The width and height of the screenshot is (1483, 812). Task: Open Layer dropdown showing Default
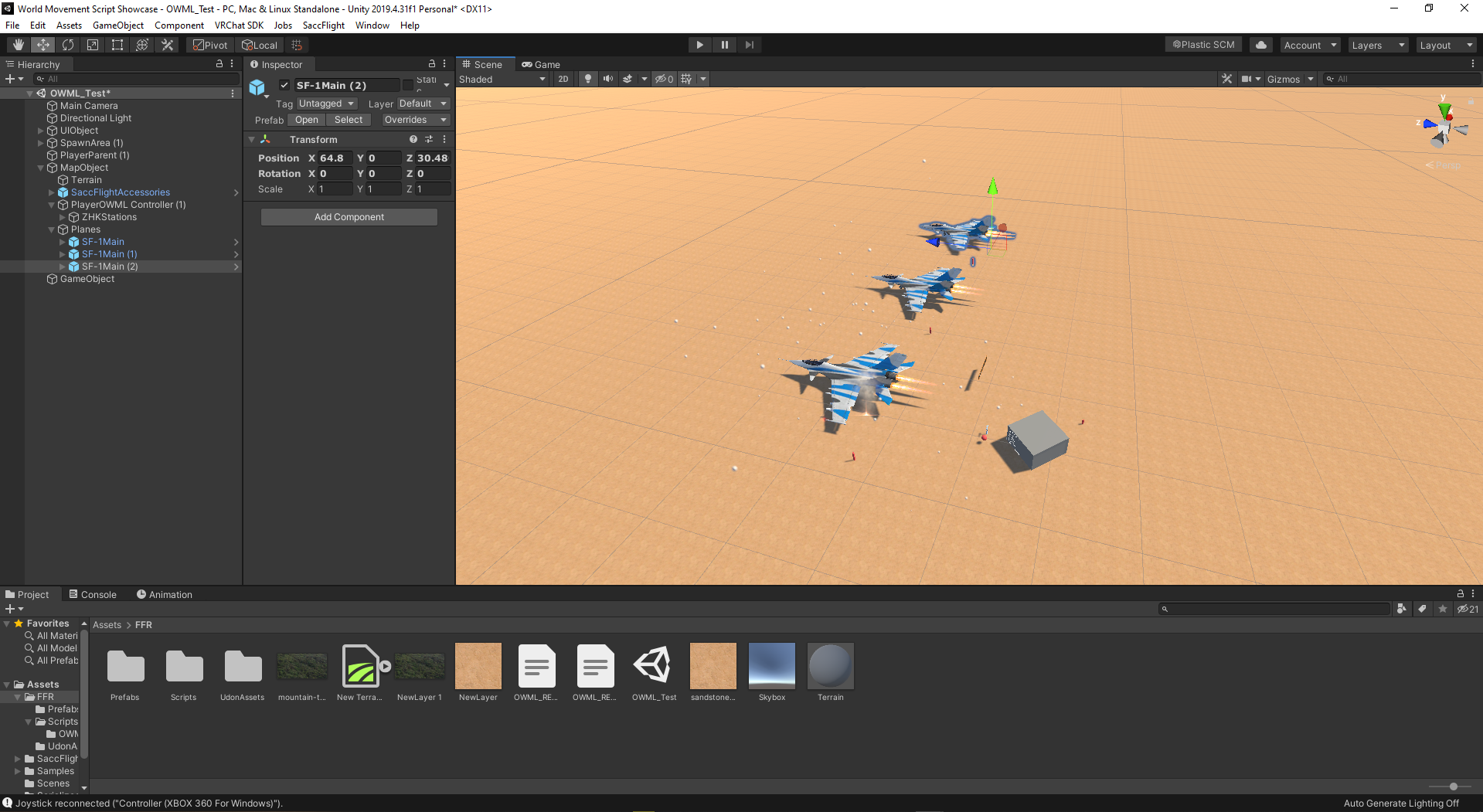pyautogui.click(x=423, y=104)
